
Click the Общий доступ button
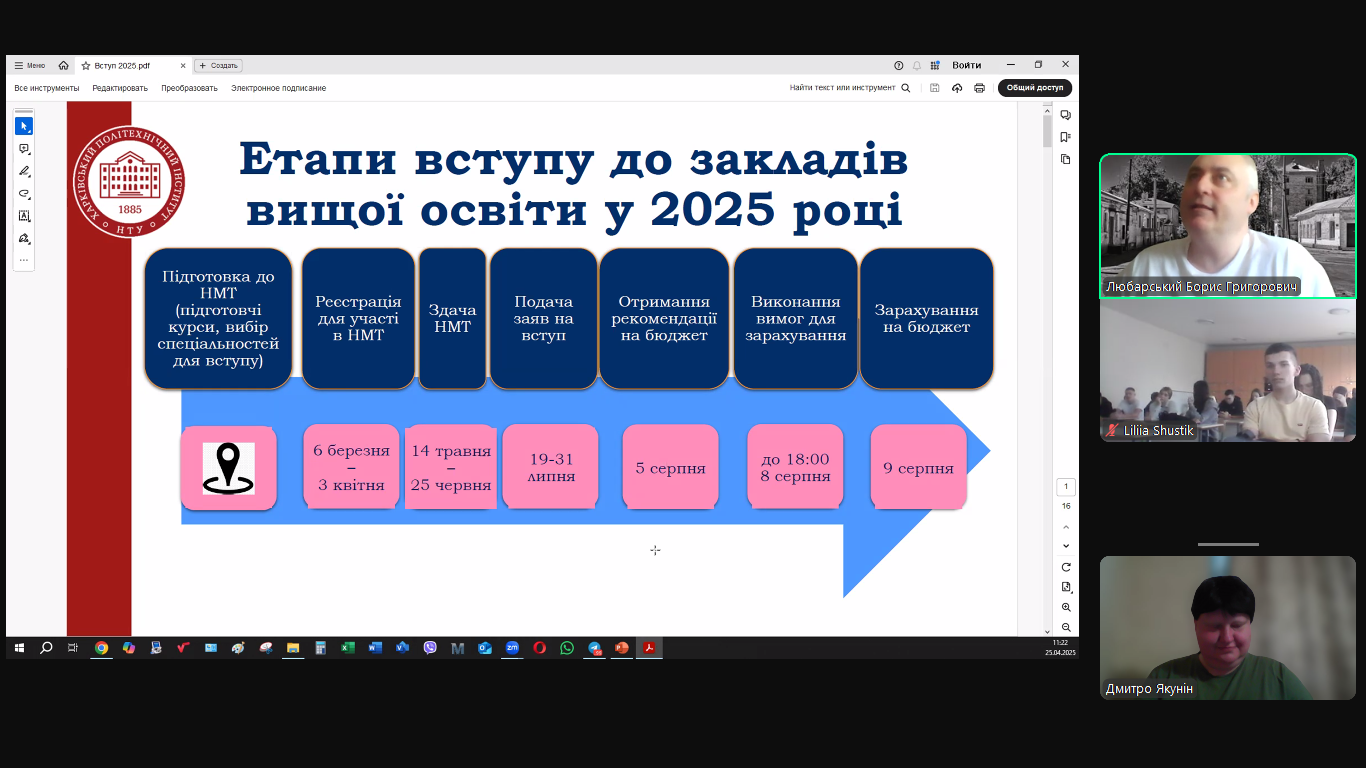point(1035,88)
